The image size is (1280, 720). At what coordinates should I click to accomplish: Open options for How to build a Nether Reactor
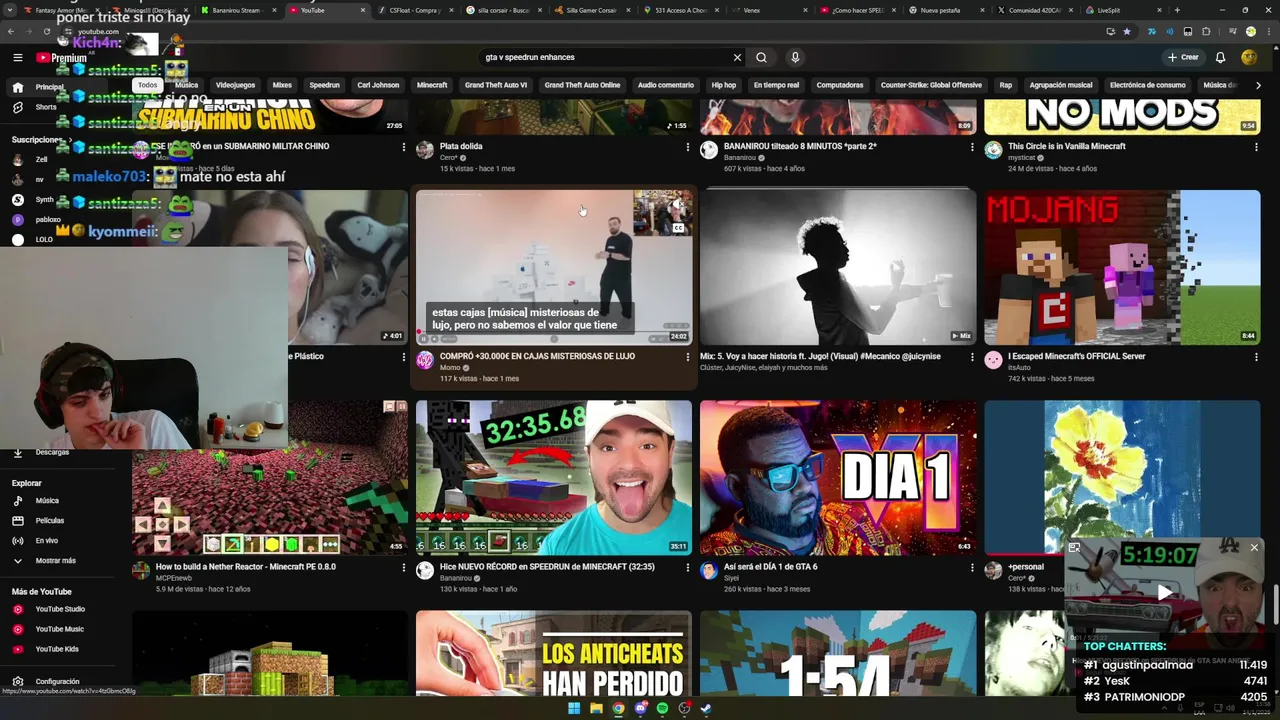(404, 567)
